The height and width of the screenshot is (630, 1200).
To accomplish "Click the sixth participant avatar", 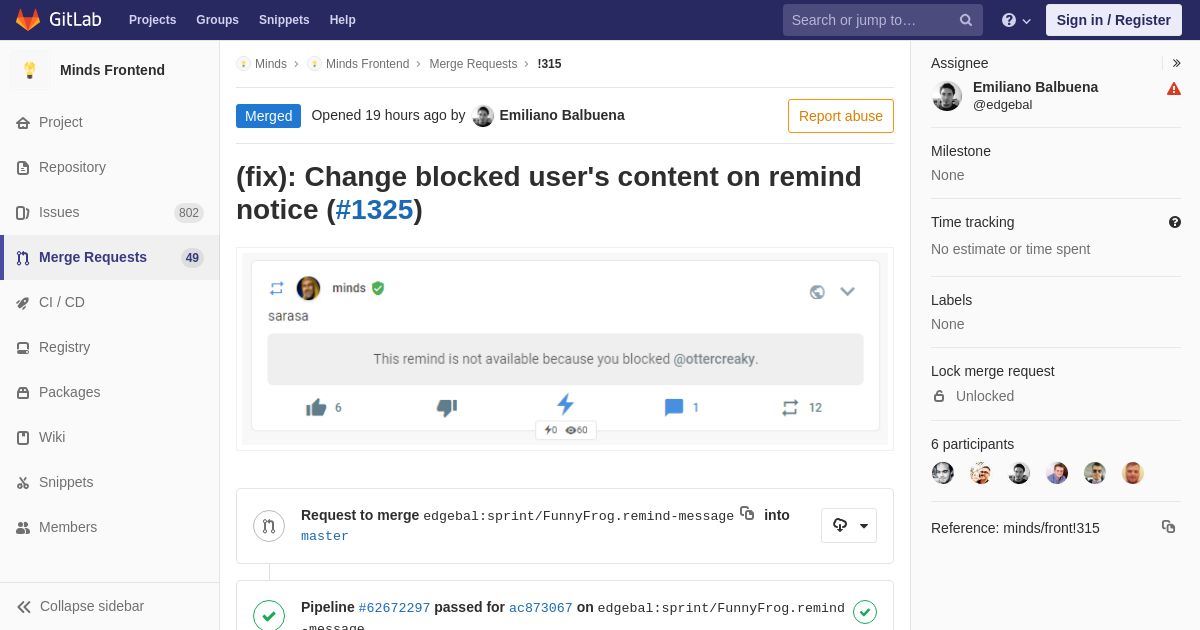I will click(x=1133, y=473).
